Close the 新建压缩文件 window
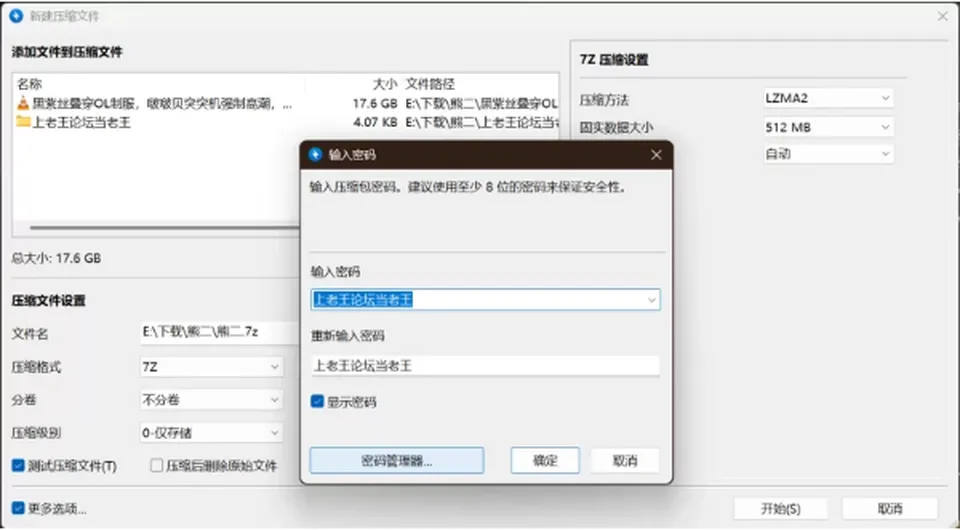Image resolution: width=960 pixels, height=530 pixels. pos(943,17)
